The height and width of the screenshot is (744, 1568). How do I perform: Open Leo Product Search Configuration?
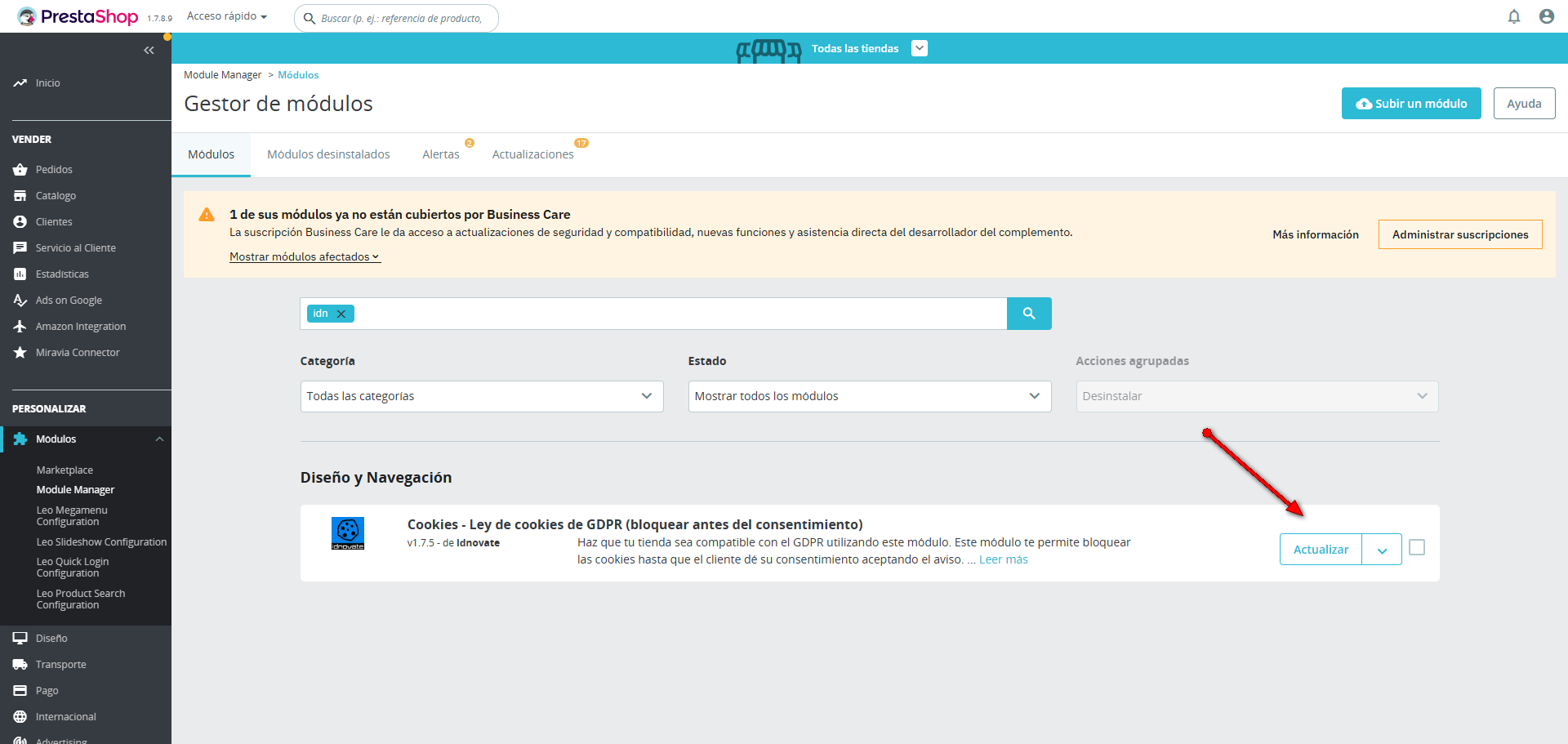click(81, 599)
